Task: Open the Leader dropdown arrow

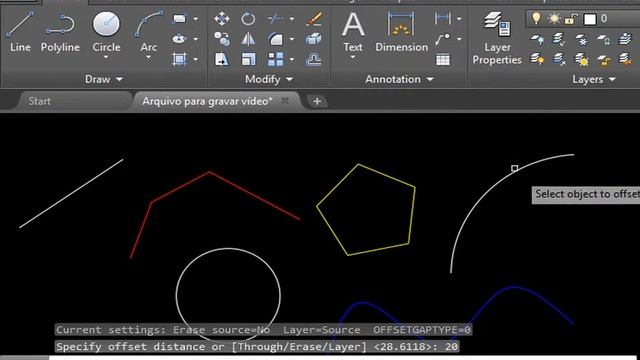Action: coord(459,39)
